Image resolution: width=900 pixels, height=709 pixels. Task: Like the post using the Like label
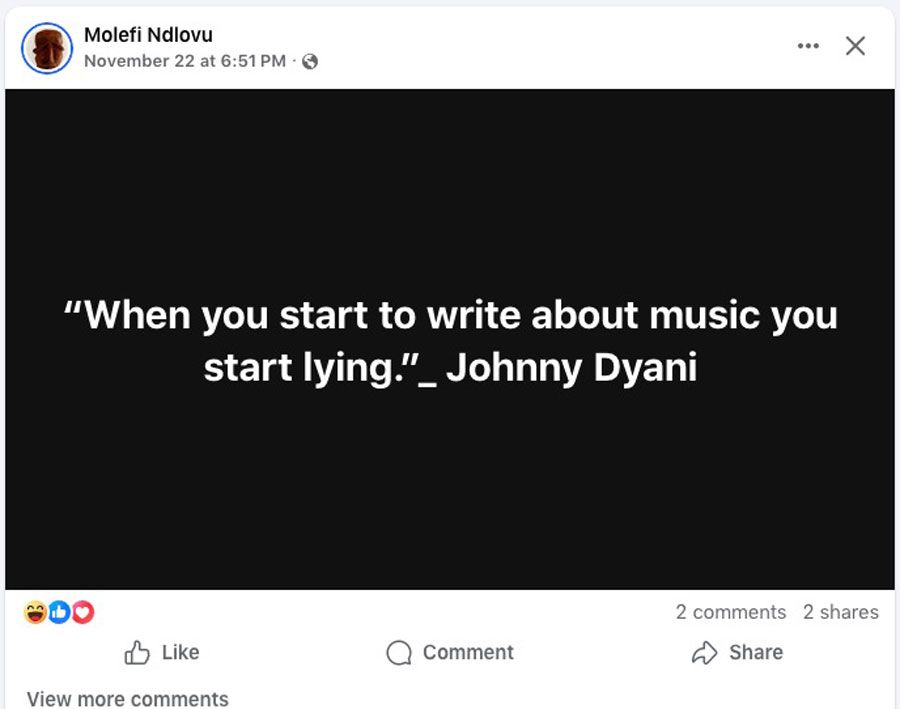click(x=180, y=652)
